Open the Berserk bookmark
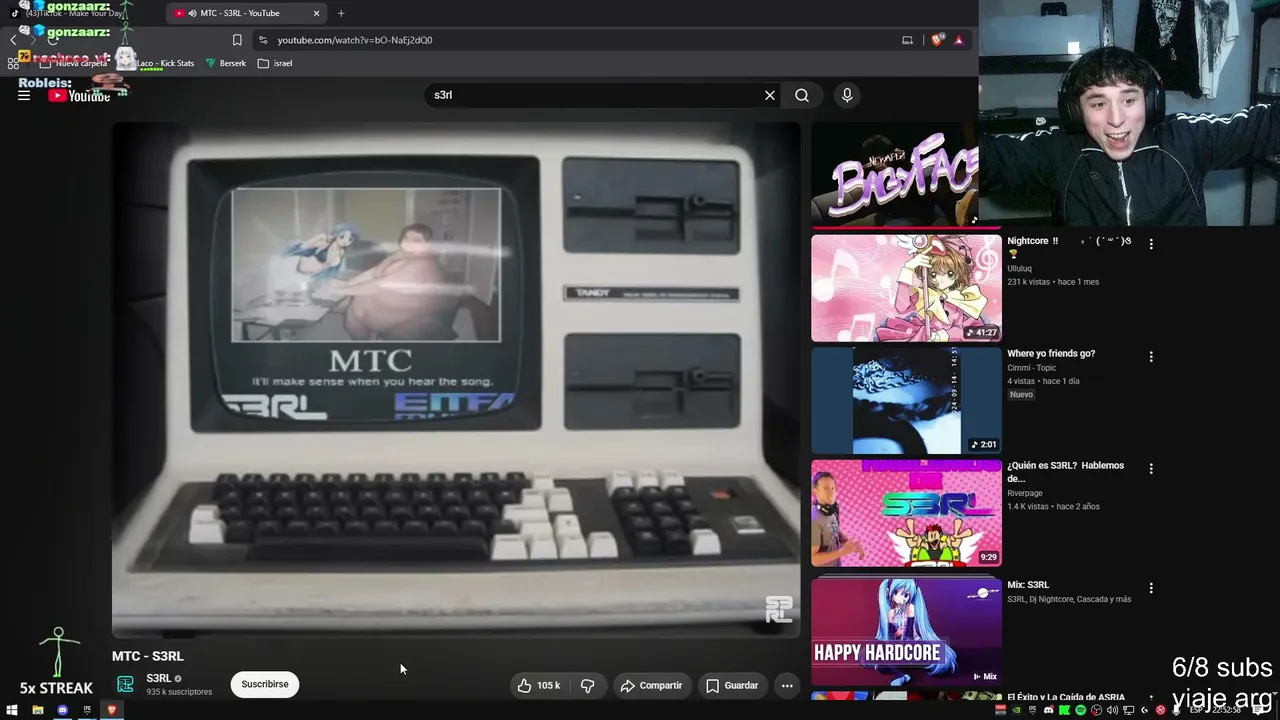The height and width of the screenshot is (720, 1280). (226, 63)
